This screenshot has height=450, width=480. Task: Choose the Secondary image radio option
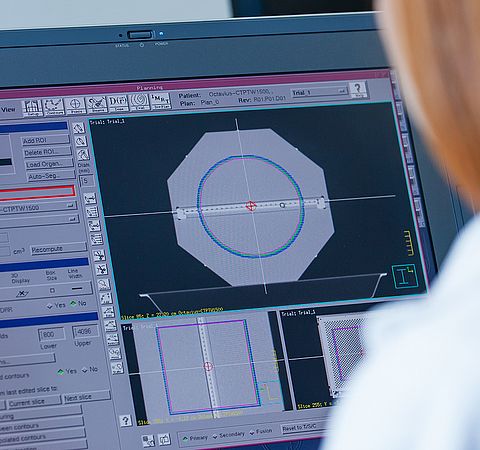(229, 435)
